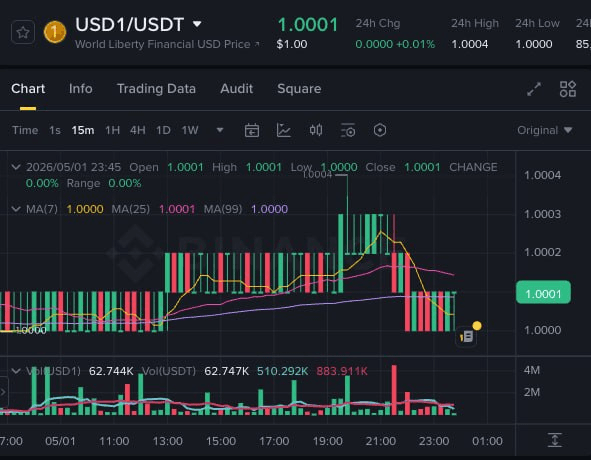Open chart layout grid icon
Screen dimensions: 591x460
click(568, 89)
